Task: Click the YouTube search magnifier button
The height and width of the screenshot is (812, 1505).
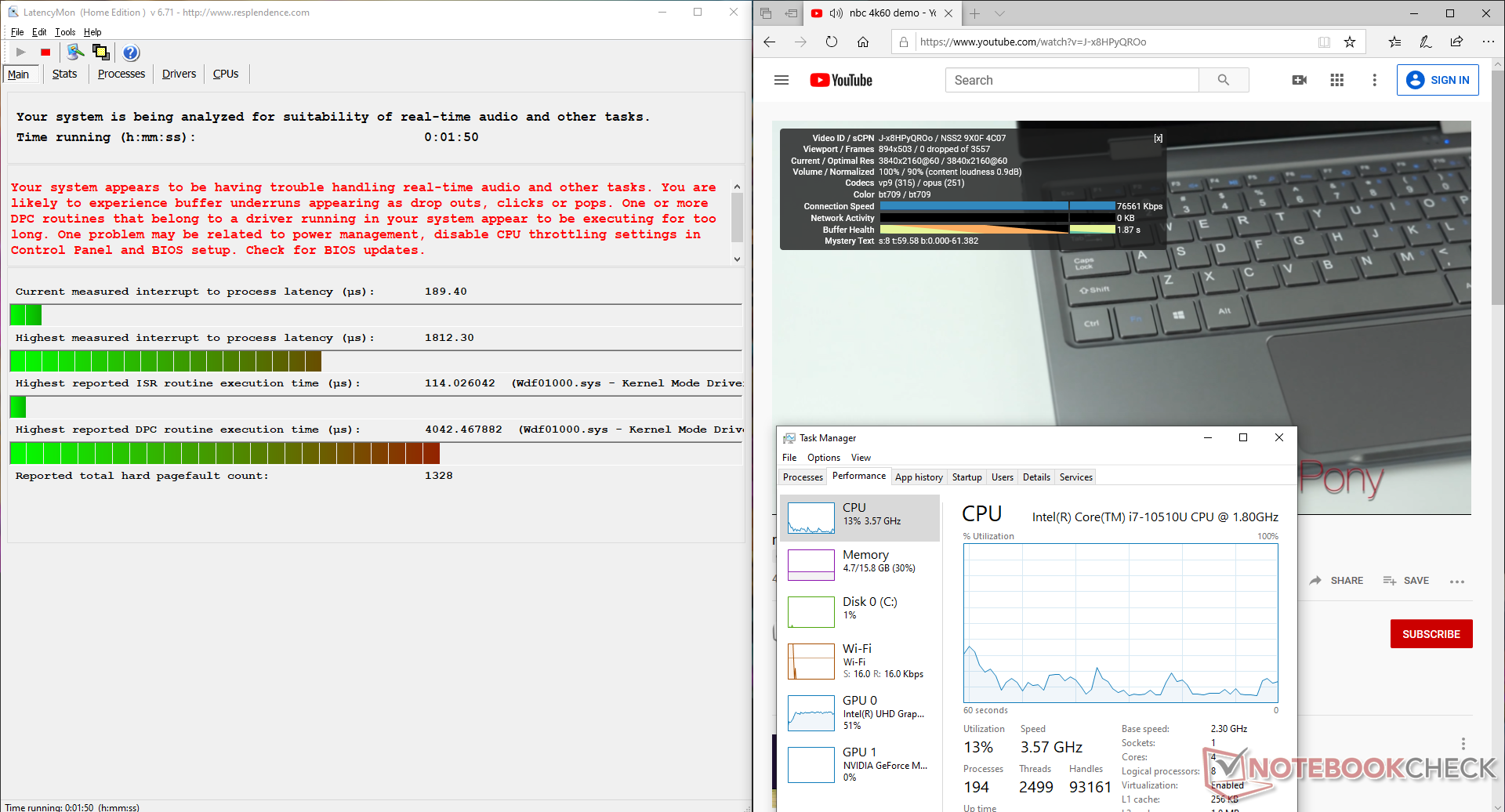Action: pos(1223,80)
